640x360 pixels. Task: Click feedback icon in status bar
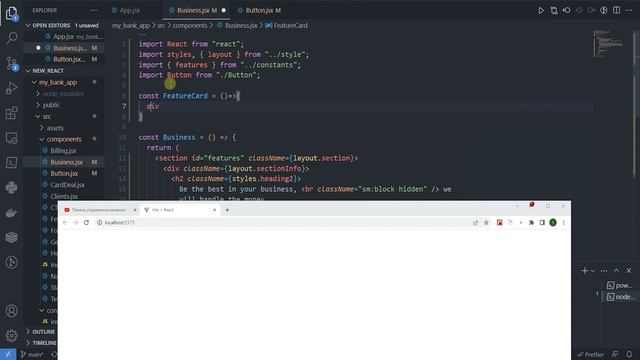click(x=615, y=354)
